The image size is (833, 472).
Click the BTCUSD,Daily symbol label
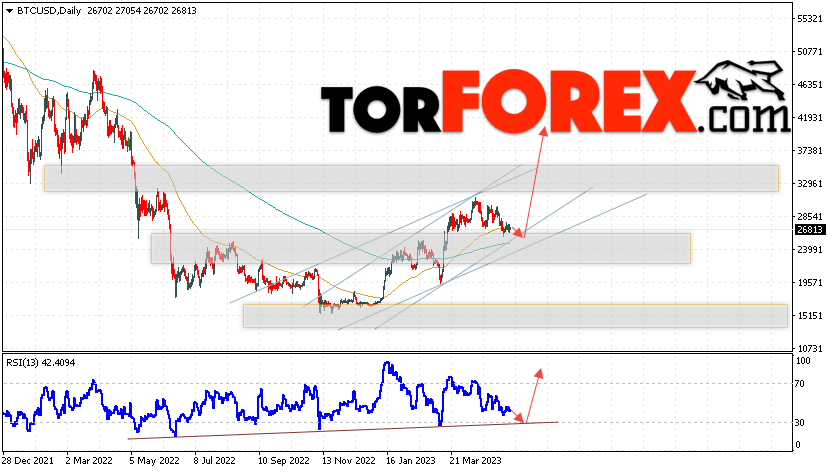[49, 11]
